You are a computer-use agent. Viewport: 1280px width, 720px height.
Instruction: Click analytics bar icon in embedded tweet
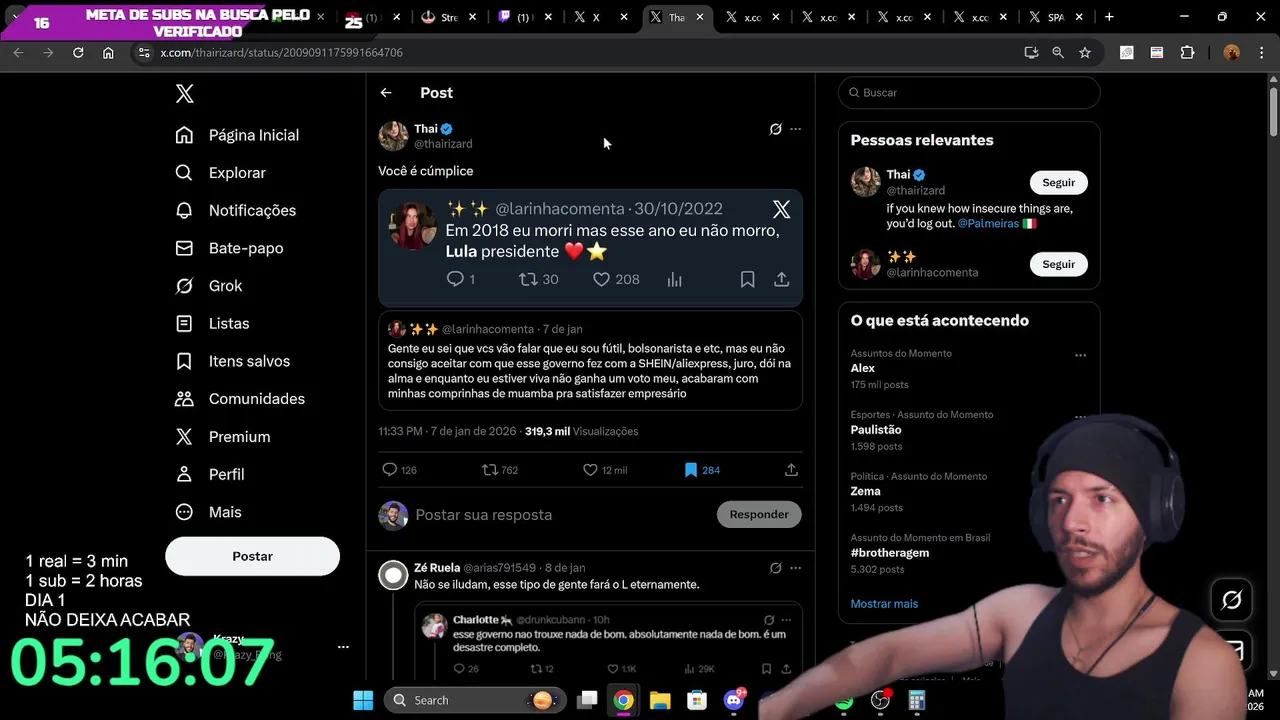675,280
